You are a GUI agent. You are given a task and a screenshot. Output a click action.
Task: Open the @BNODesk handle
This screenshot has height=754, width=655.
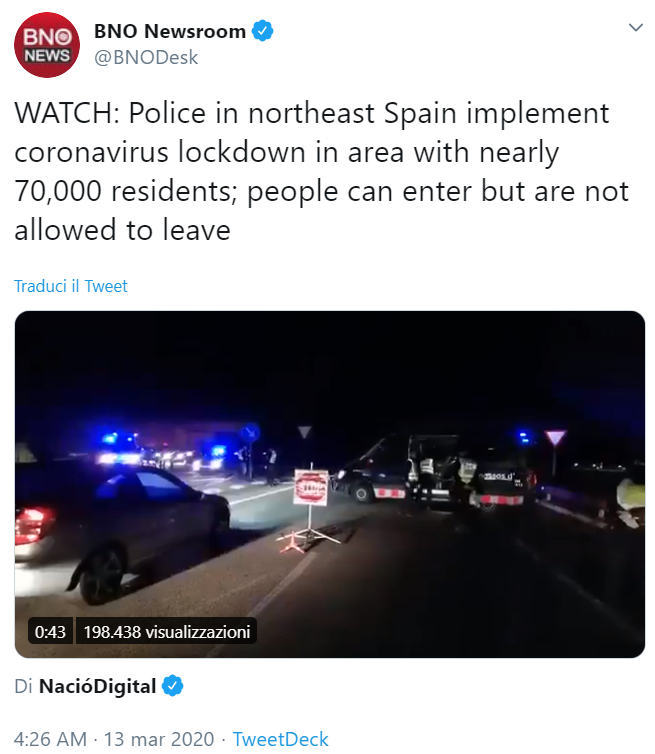coord(146,58)
